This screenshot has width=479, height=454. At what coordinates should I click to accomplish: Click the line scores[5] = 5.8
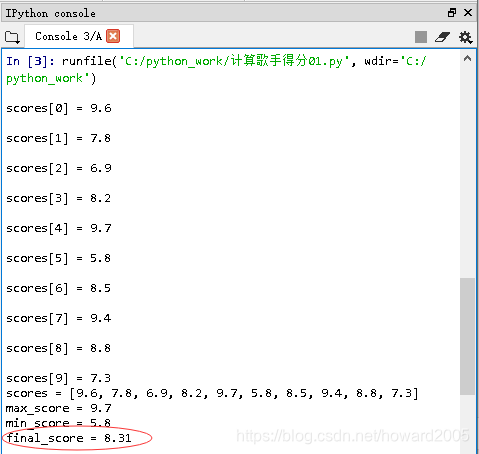[x=58, y=258]
